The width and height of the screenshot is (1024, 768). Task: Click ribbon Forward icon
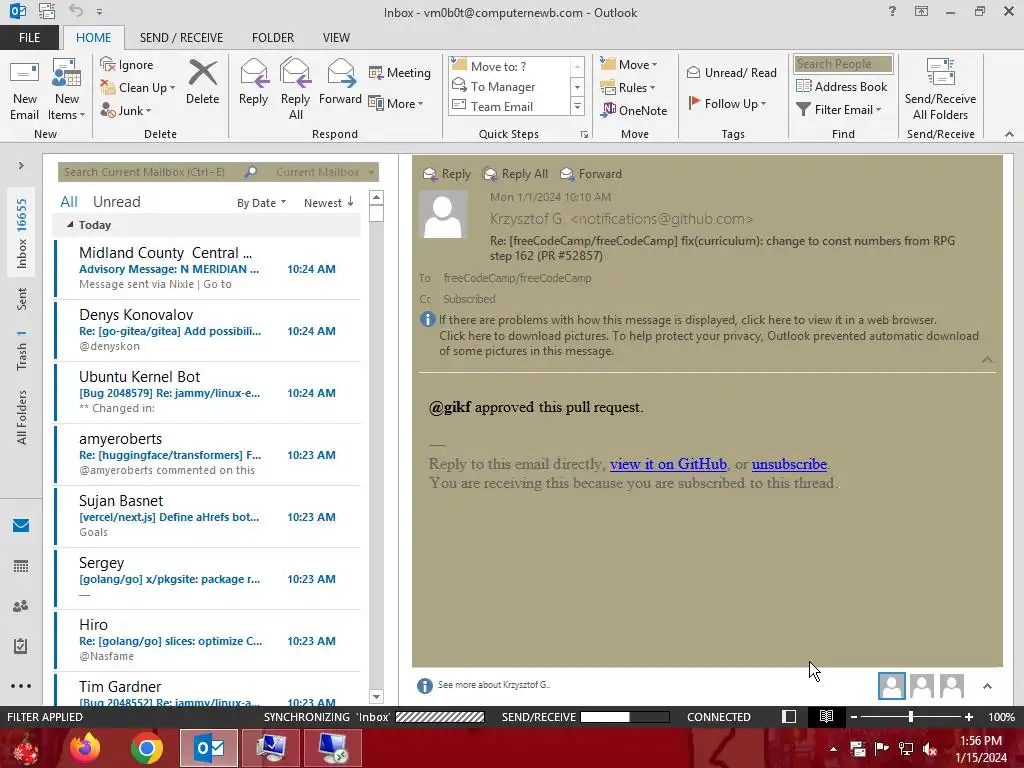click(340, 83)
